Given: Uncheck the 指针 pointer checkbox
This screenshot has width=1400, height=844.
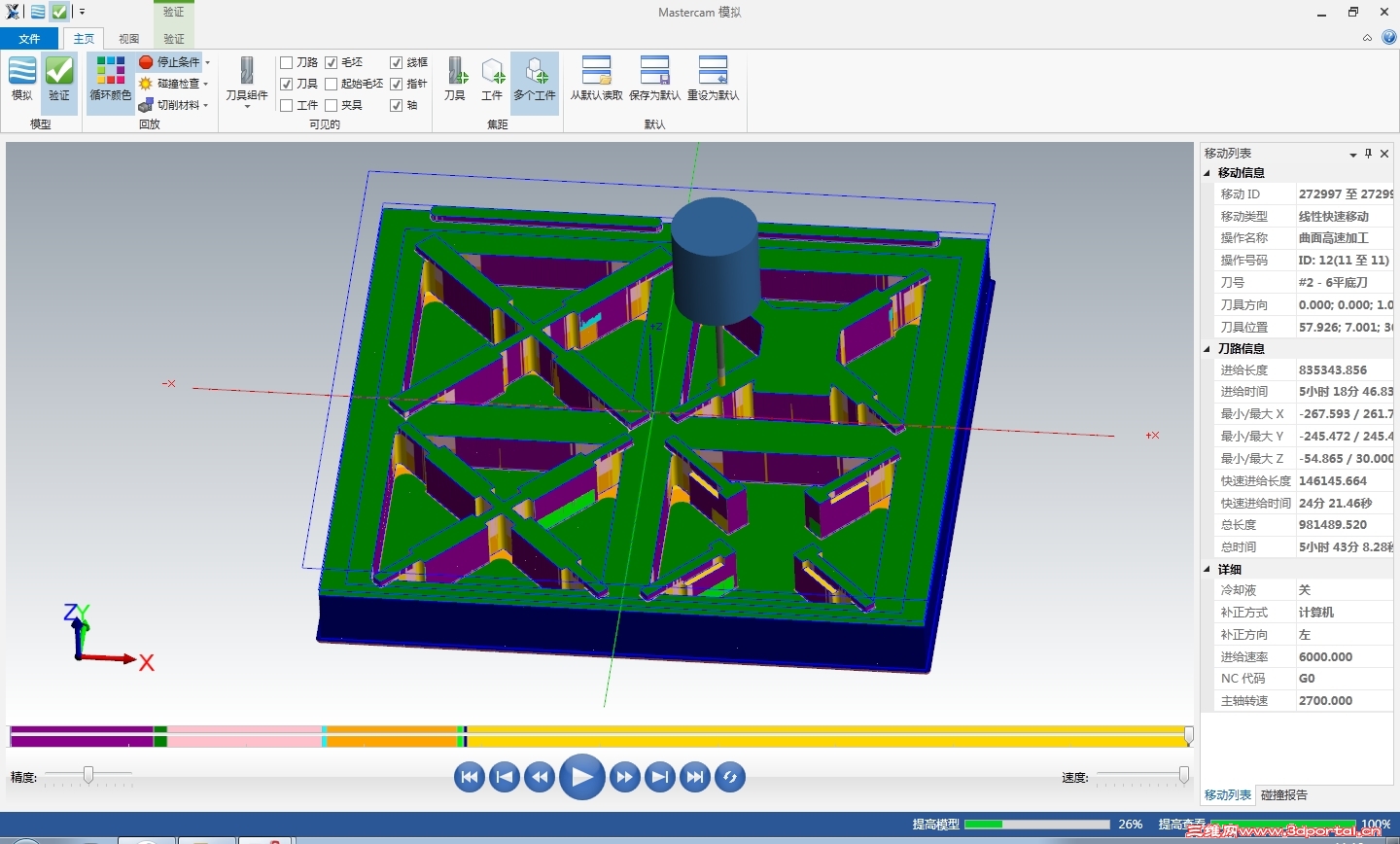Looking at the screenshot, I should click(x=397, y=84).
